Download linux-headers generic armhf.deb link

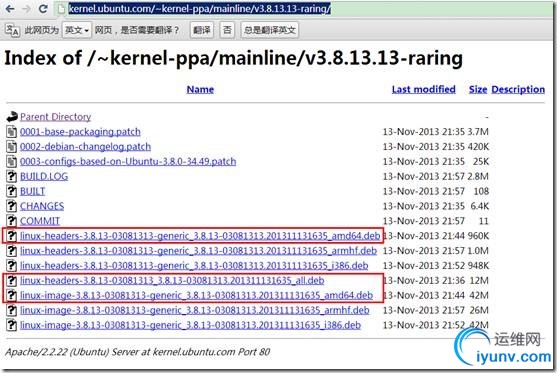pyautogui.click(x=198, y=250)
